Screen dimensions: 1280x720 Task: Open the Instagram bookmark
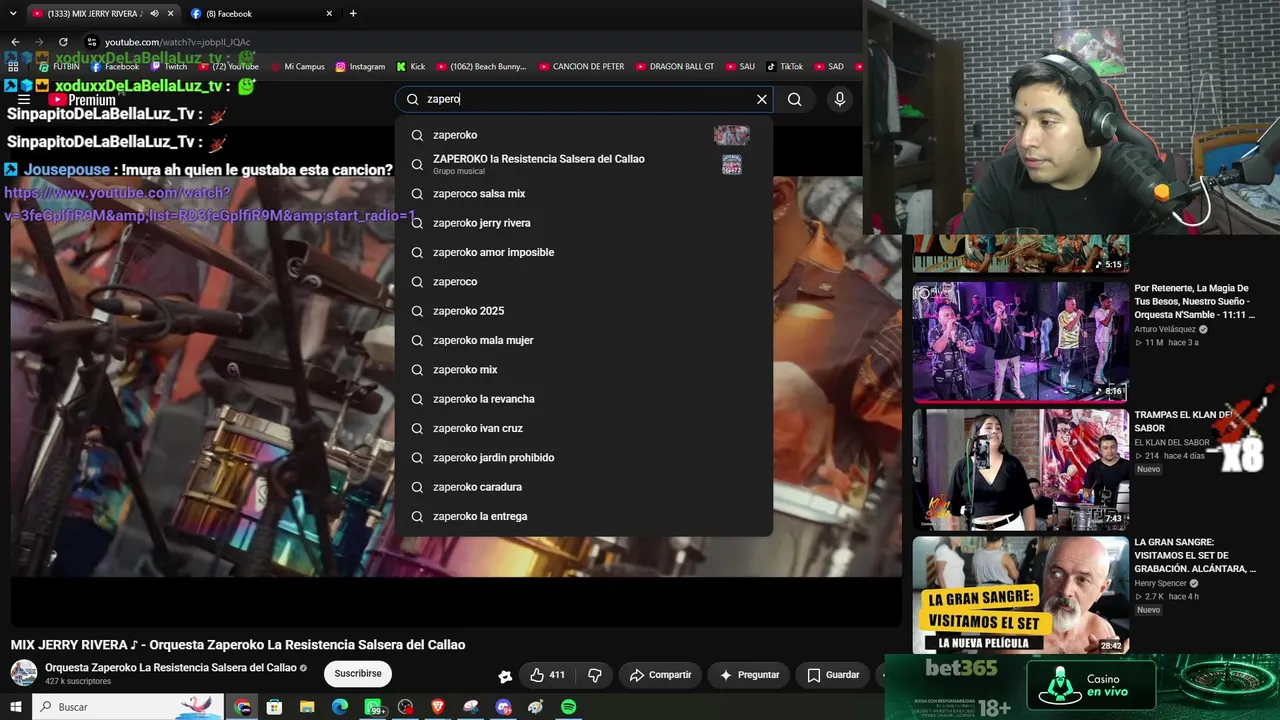[360, 67]
